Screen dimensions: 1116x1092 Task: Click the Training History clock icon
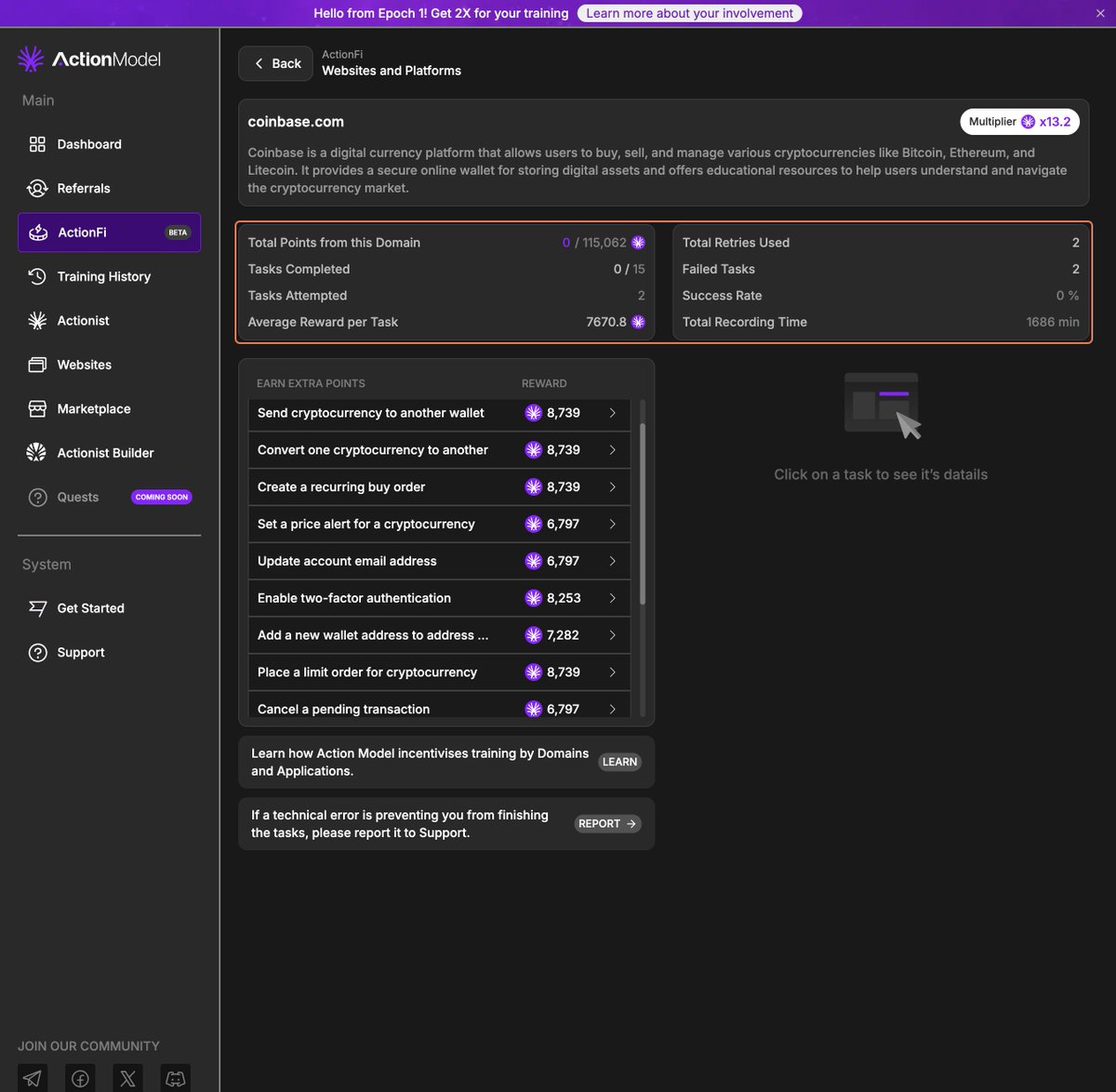point(37,276)
